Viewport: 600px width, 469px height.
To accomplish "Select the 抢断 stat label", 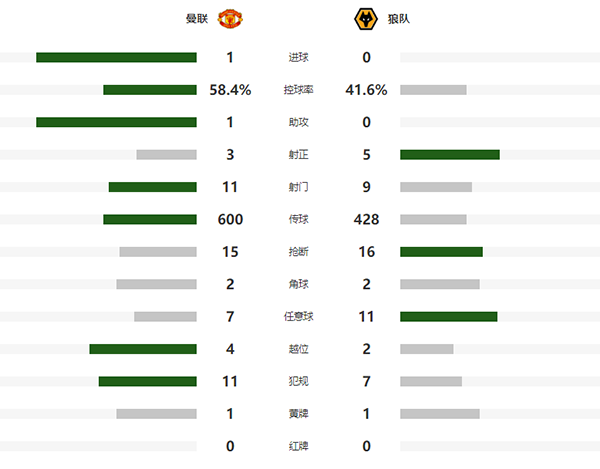I will coord(299,252).
